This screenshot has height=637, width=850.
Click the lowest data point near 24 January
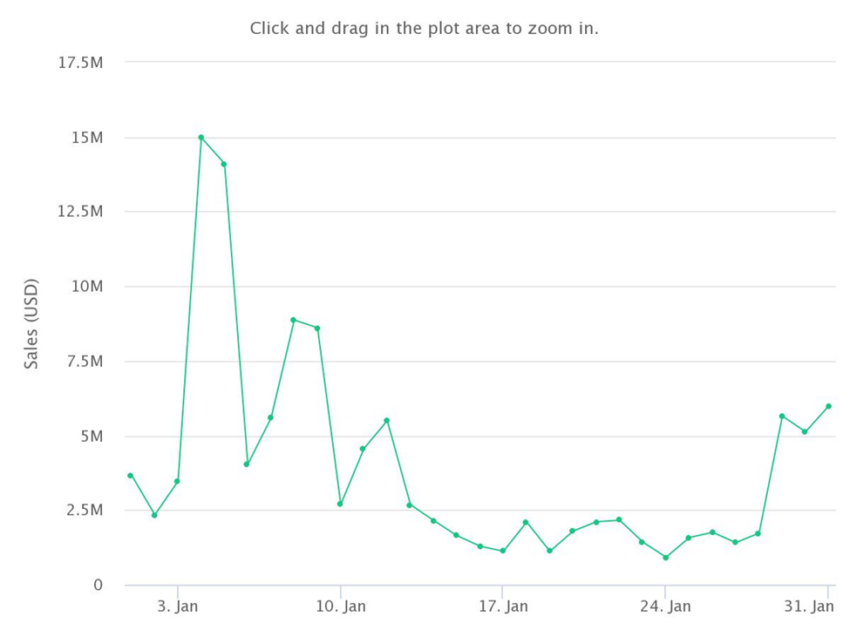pyautogui.click(x=666, y=557)
